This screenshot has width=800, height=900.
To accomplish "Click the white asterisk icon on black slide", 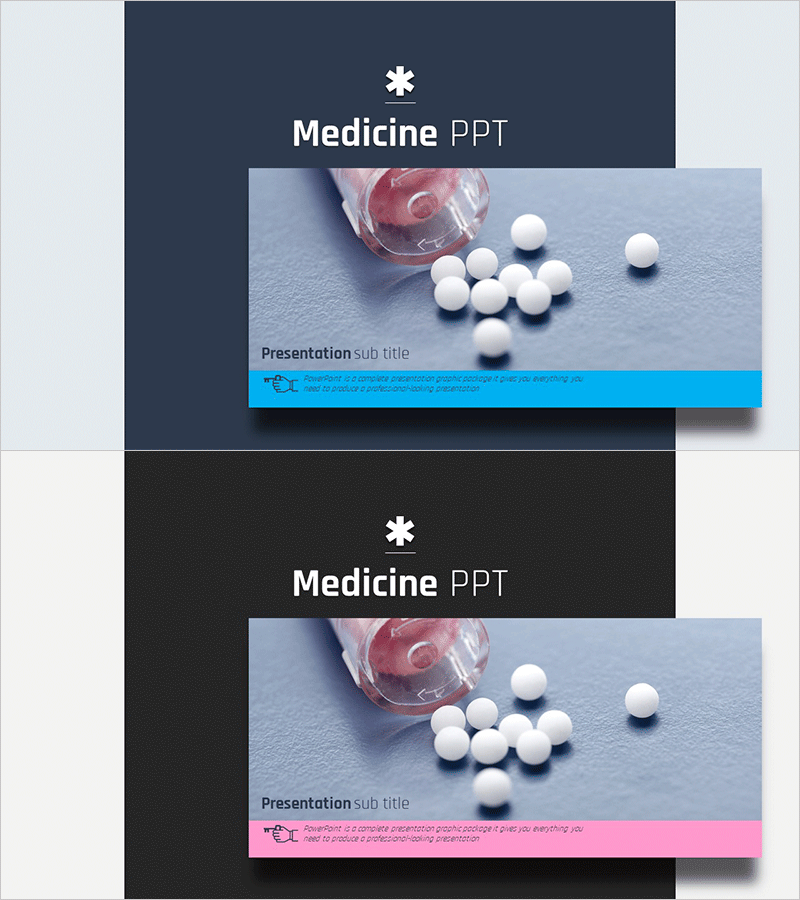I will point(400,532).
